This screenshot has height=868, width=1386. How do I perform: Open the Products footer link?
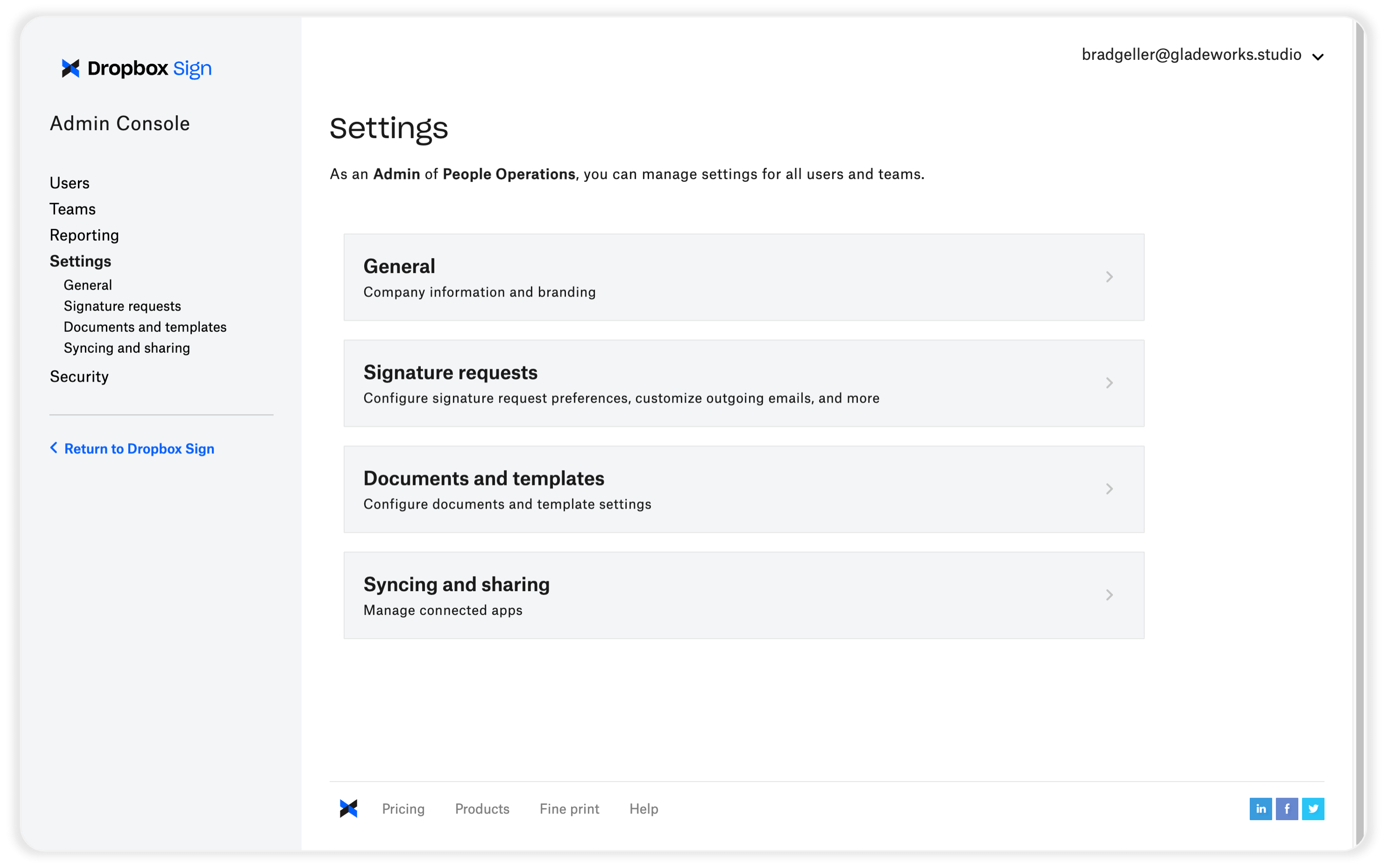482,809
